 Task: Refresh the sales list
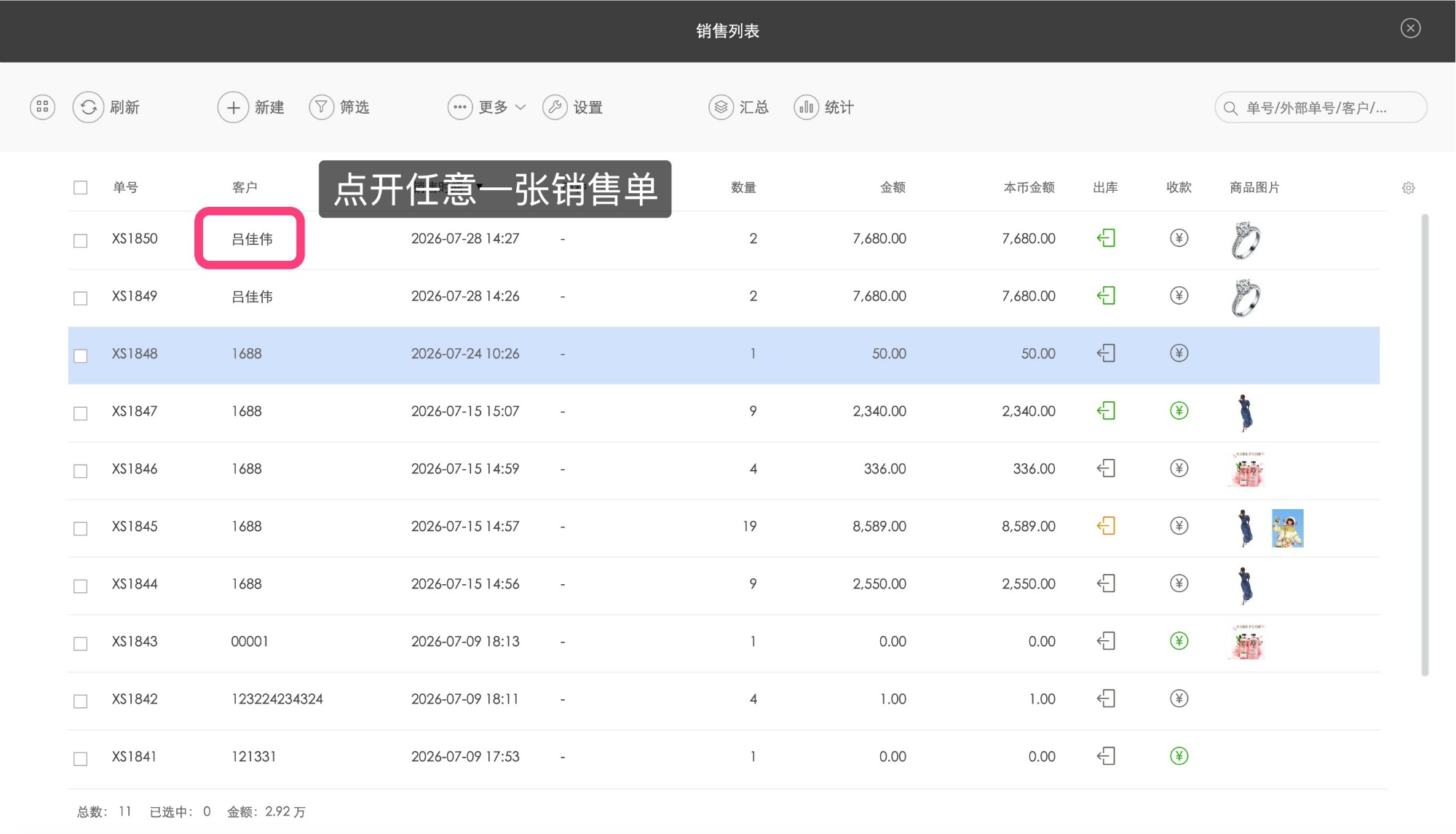(x=106, y=107)
